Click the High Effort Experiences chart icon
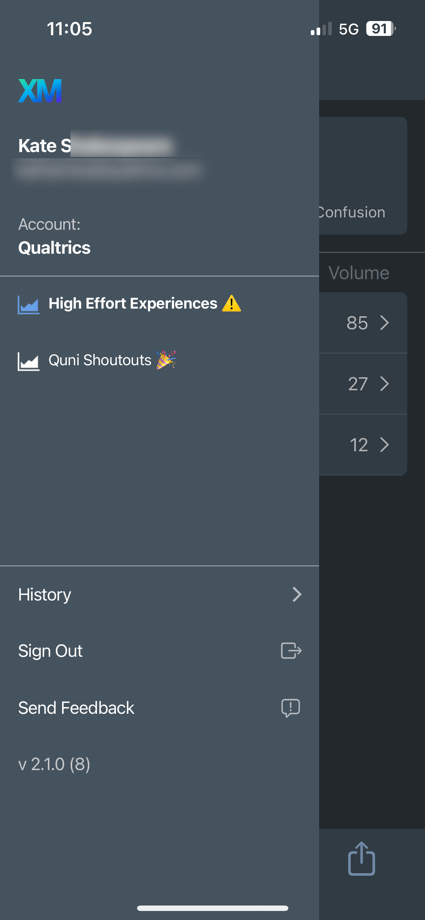This screenshot has width=425, height=920. tap(29, 305)
